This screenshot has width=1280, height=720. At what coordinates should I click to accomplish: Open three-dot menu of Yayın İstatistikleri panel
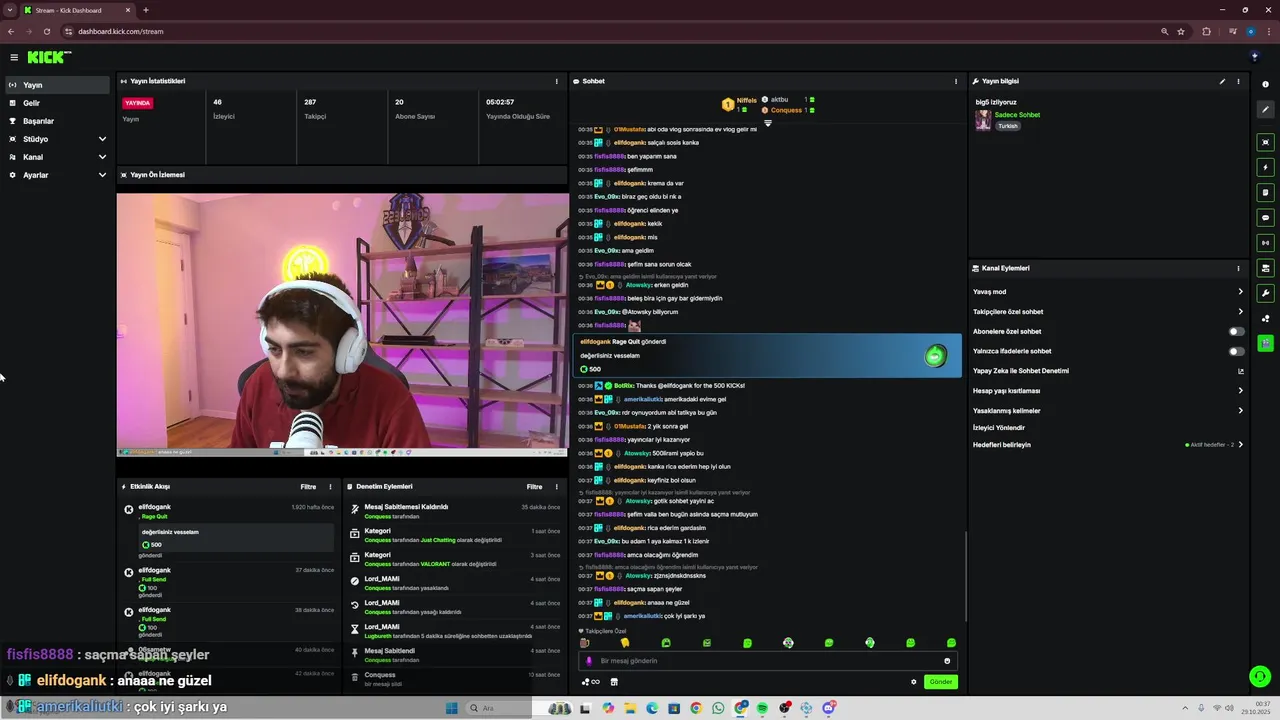point(557,81)
